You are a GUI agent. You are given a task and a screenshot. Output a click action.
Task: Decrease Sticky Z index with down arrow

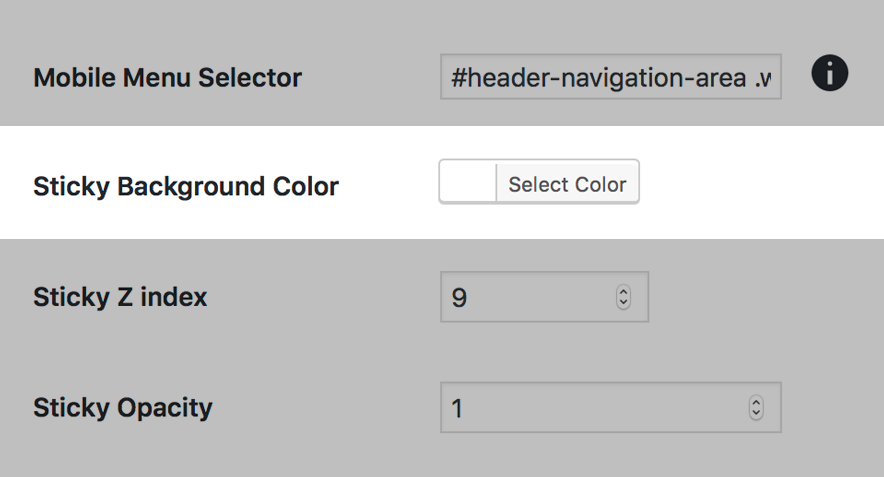coord(624,303)
